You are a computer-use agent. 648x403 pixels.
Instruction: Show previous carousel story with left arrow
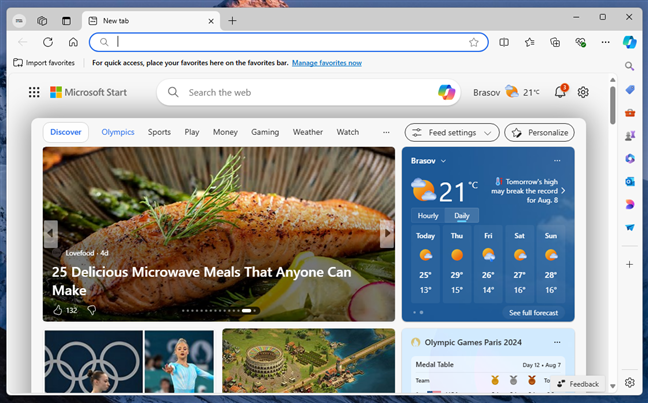[x=50, y=234]
